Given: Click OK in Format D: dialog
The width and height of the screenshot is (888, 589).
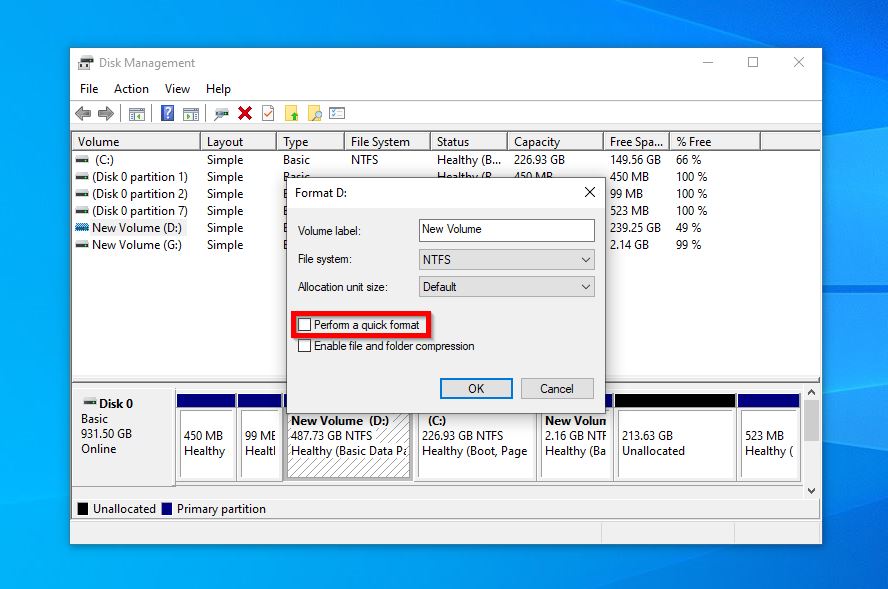Looking at the screenshot, I should (x=476, y=389).
